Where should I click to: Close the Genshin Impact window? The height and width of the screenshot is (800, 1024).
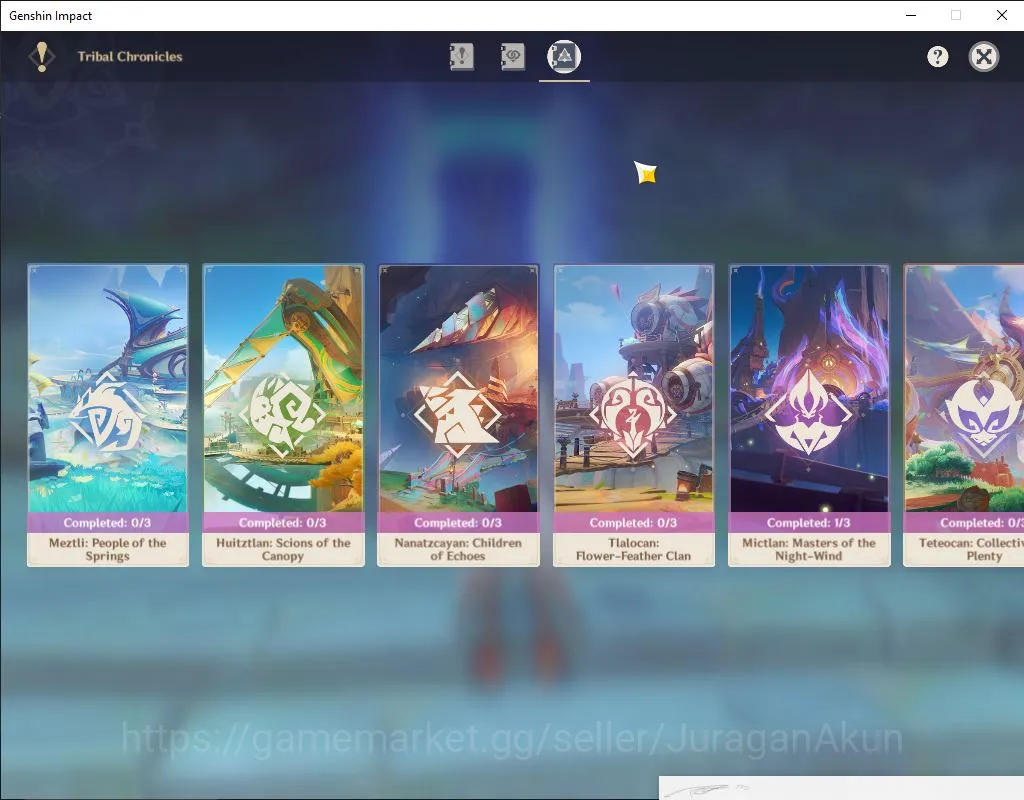[x=1001, y=15]
